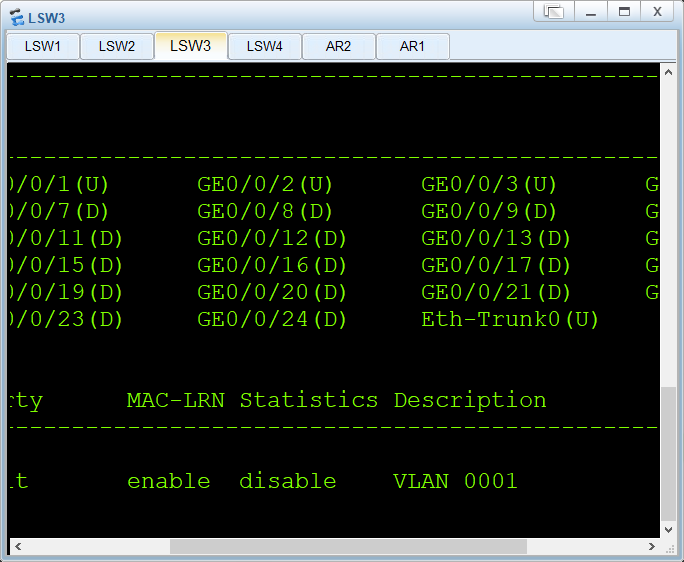Click the Description column header
684x562 pixels.
click(x=470, y=401)
